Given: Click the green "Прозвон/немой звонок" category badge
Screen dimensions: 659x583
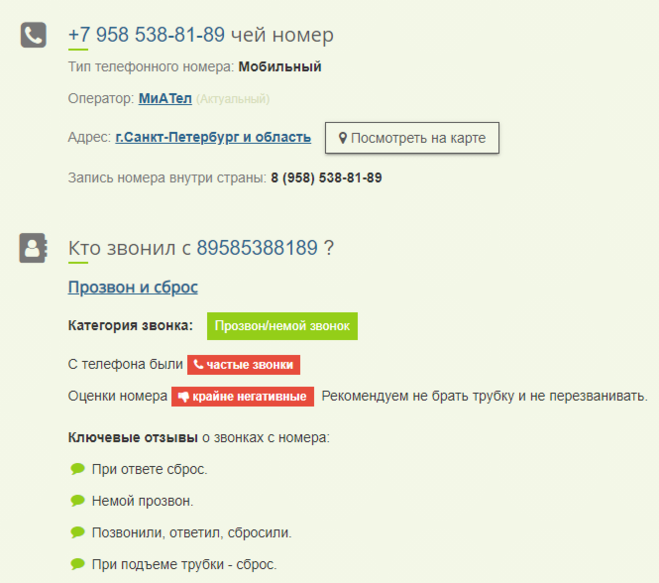Looking at the screenshot, I should point(282,326).
